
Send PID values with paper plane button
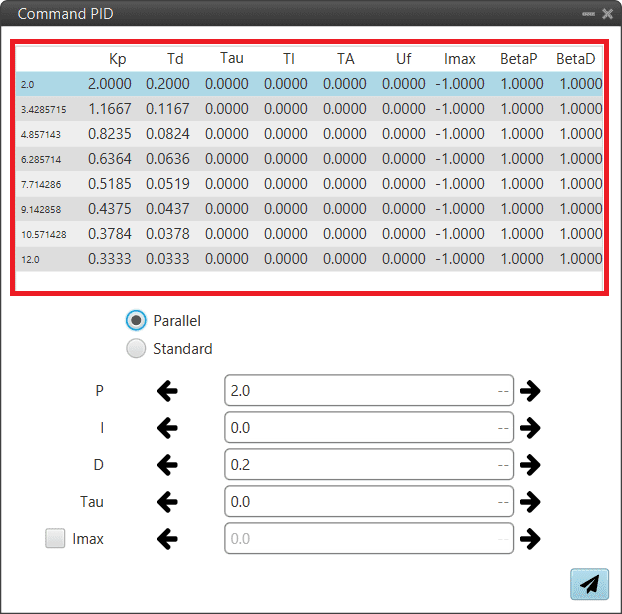(x=589, y=585)
